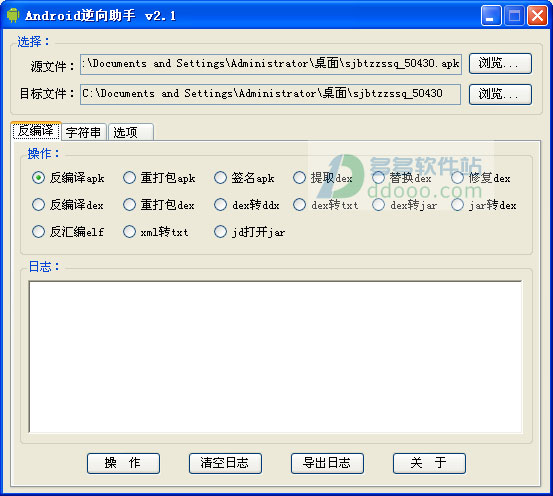Click 浏览 button next to 源文件
This screenshot has width=553, height=496.
tap(500, 63)
